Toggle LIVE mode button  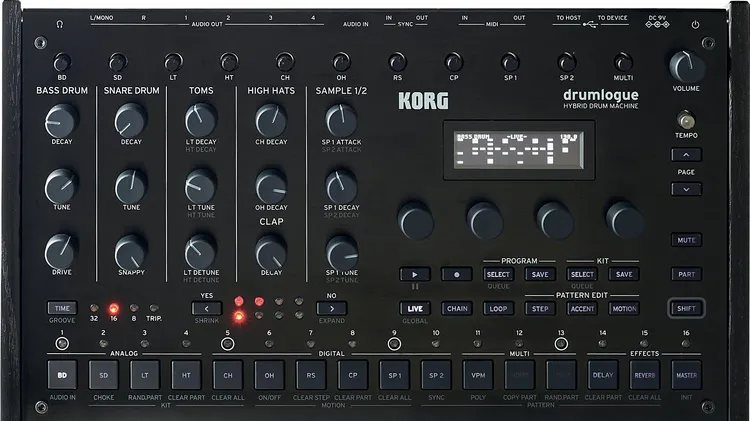[x=415, y=309]
